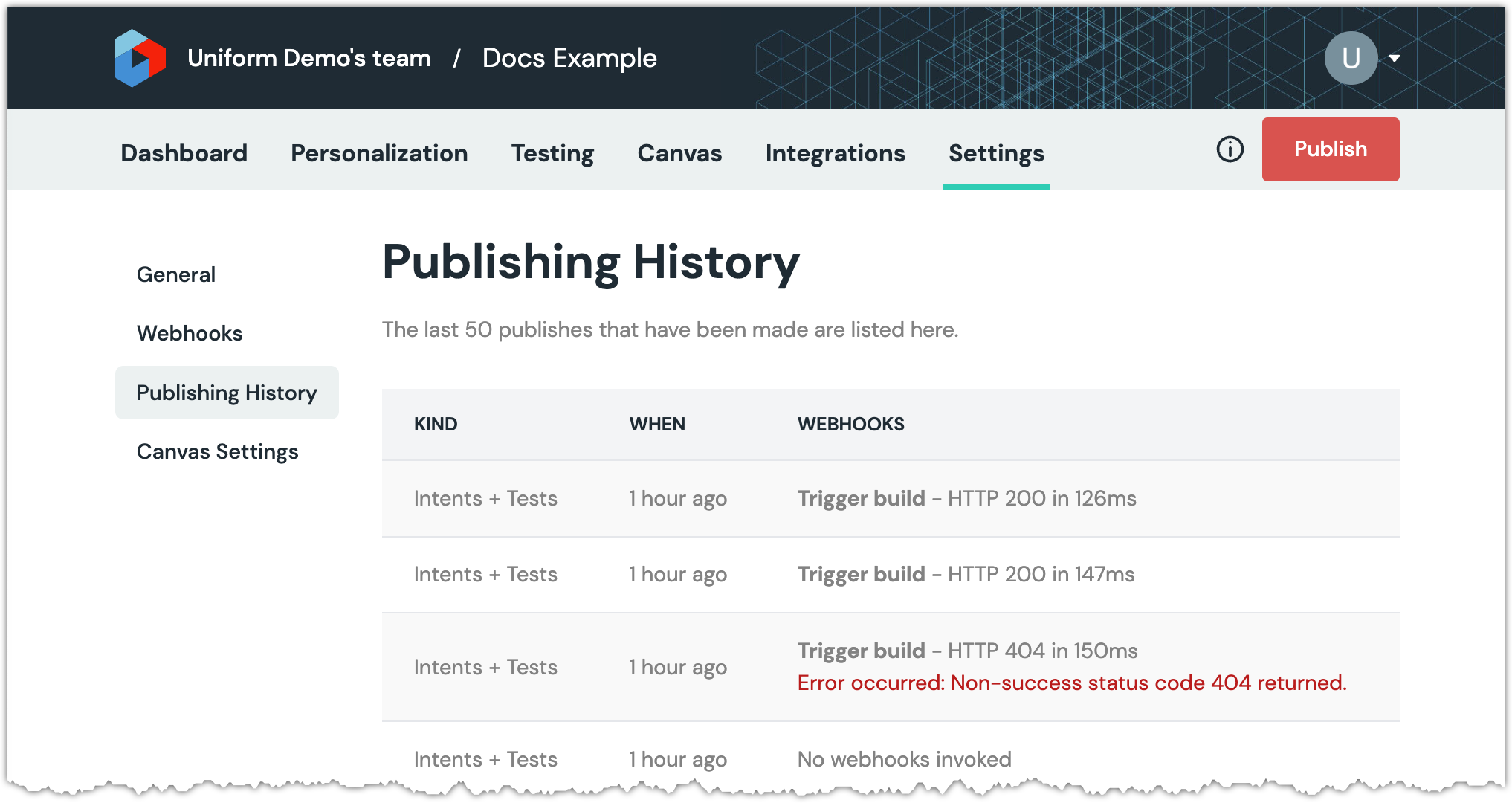Click the WEBHOOKS column header
The height and width of the screenshot is (803, 1512).
point(850,425)
